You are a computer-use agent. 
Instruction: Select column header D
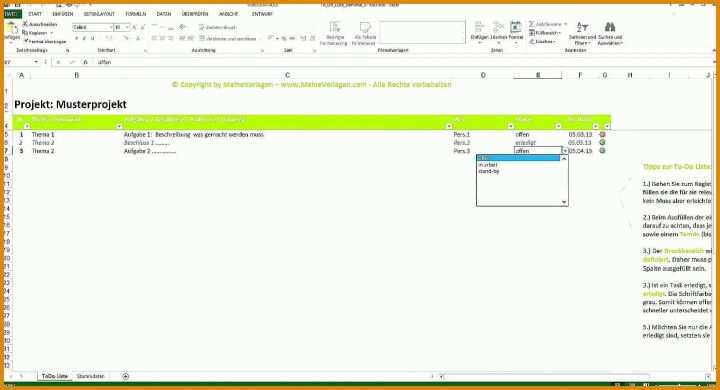pyautogui.click(x=483, y=75)
